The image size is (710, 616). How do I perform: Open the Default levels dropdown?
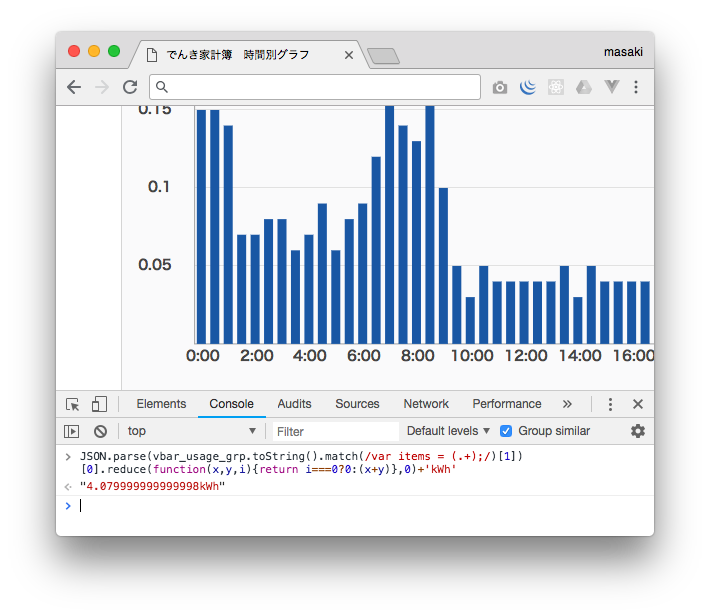(448, 431)
